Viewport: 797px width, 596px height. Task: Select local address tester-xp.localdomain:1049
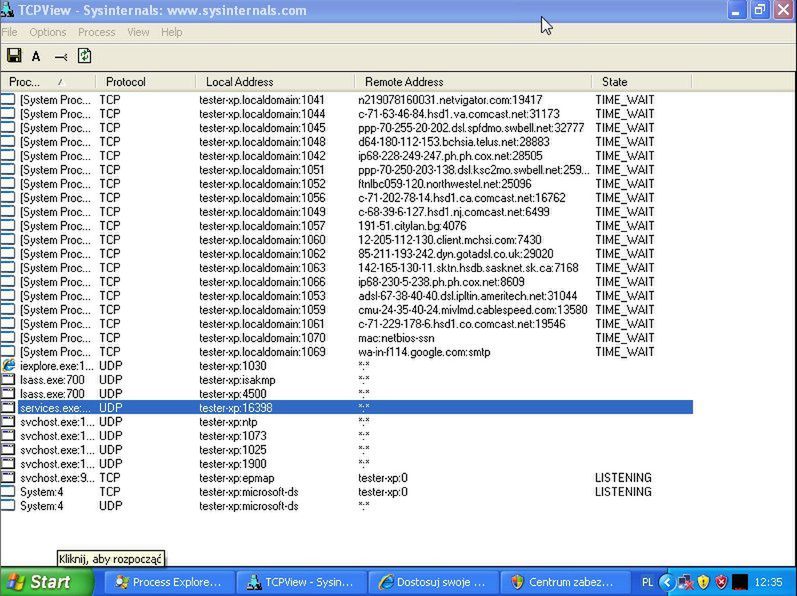coord(262,212)
